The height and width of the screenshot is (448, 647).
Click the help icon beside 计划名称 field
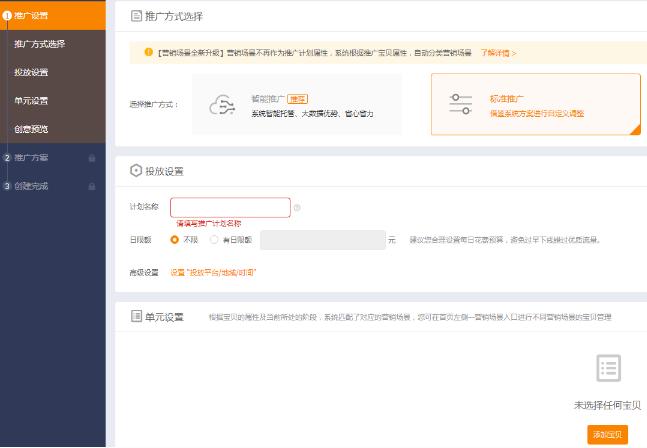coord(297,208)
